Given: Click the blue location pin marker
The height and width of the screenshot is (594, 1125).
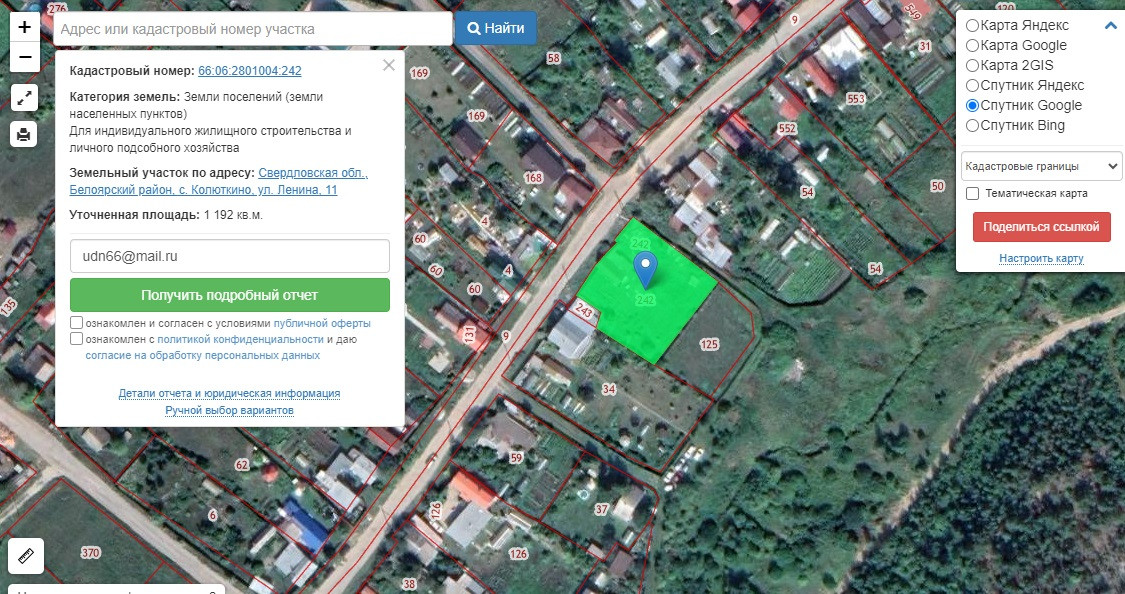Looking at the screenshot, I should coord(645,270).
